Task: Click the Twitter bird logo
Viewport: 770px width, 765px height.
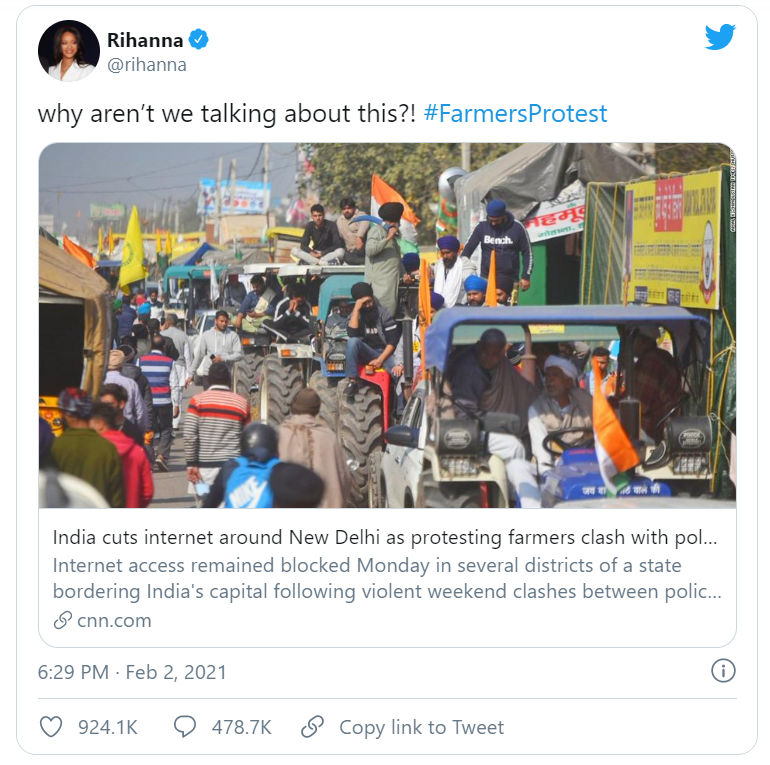Action: (x=720, y=37)
